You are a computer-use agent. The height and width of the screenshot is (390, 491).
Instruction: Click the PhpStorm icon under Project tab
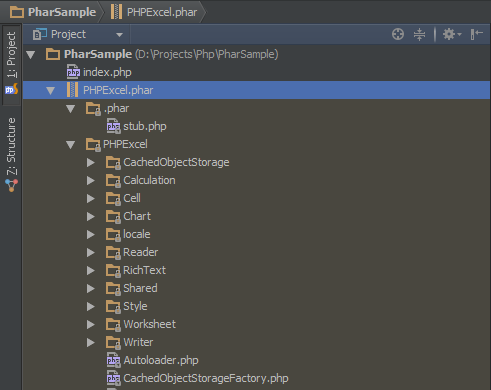(x=11, y=89)
